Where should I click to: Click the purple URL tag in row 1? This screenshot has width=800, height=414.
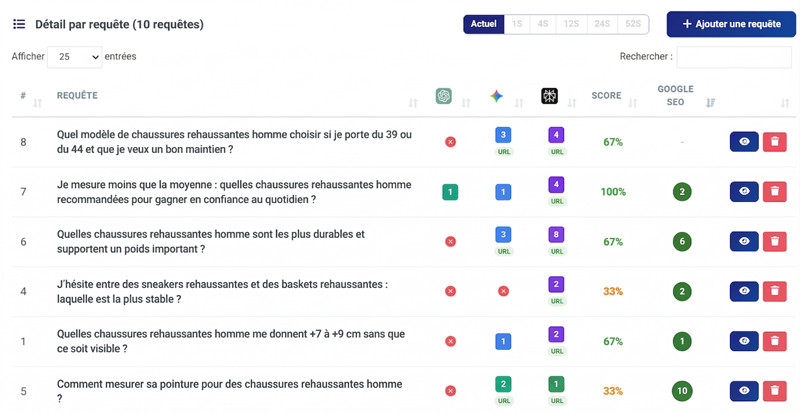557,351
